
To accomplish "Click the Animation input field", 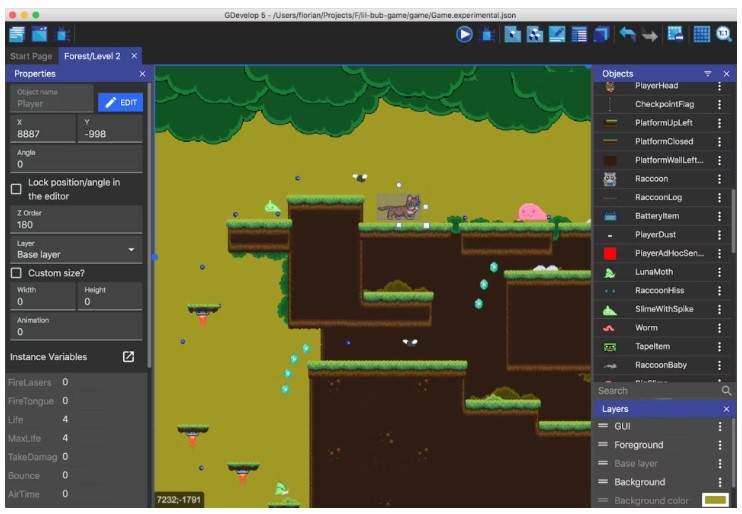I will tap(76, 327).
